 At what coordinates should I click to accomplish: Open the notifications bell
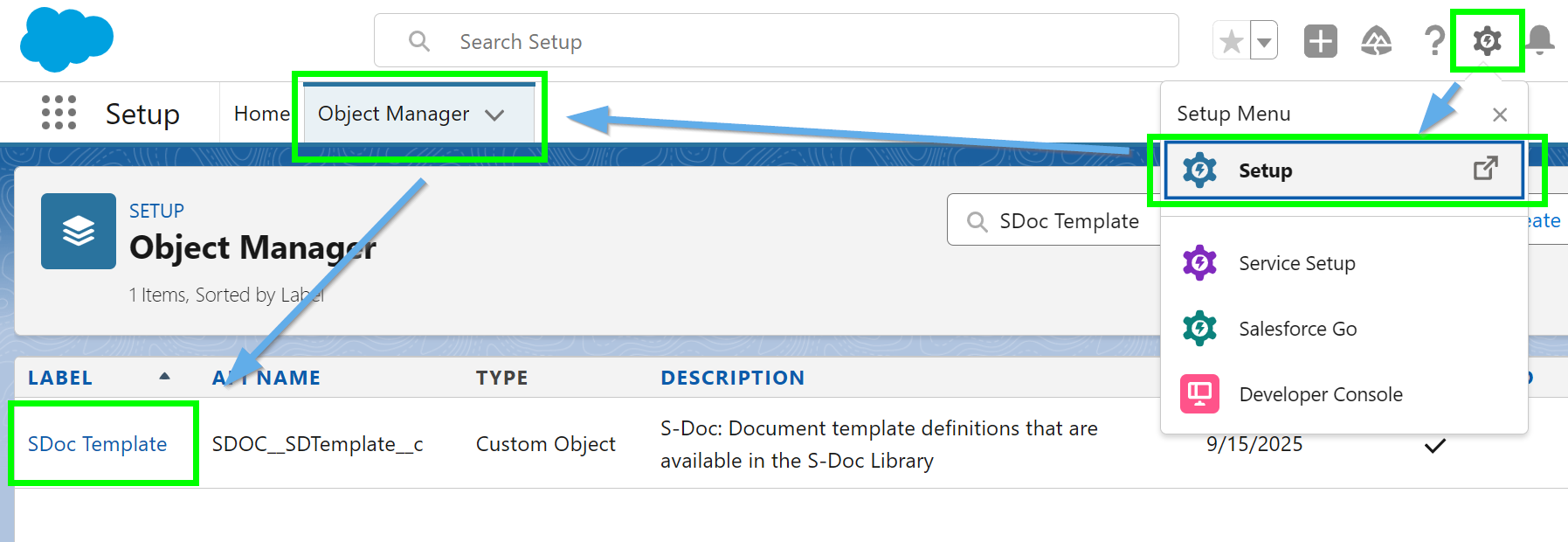point(1540,41)
